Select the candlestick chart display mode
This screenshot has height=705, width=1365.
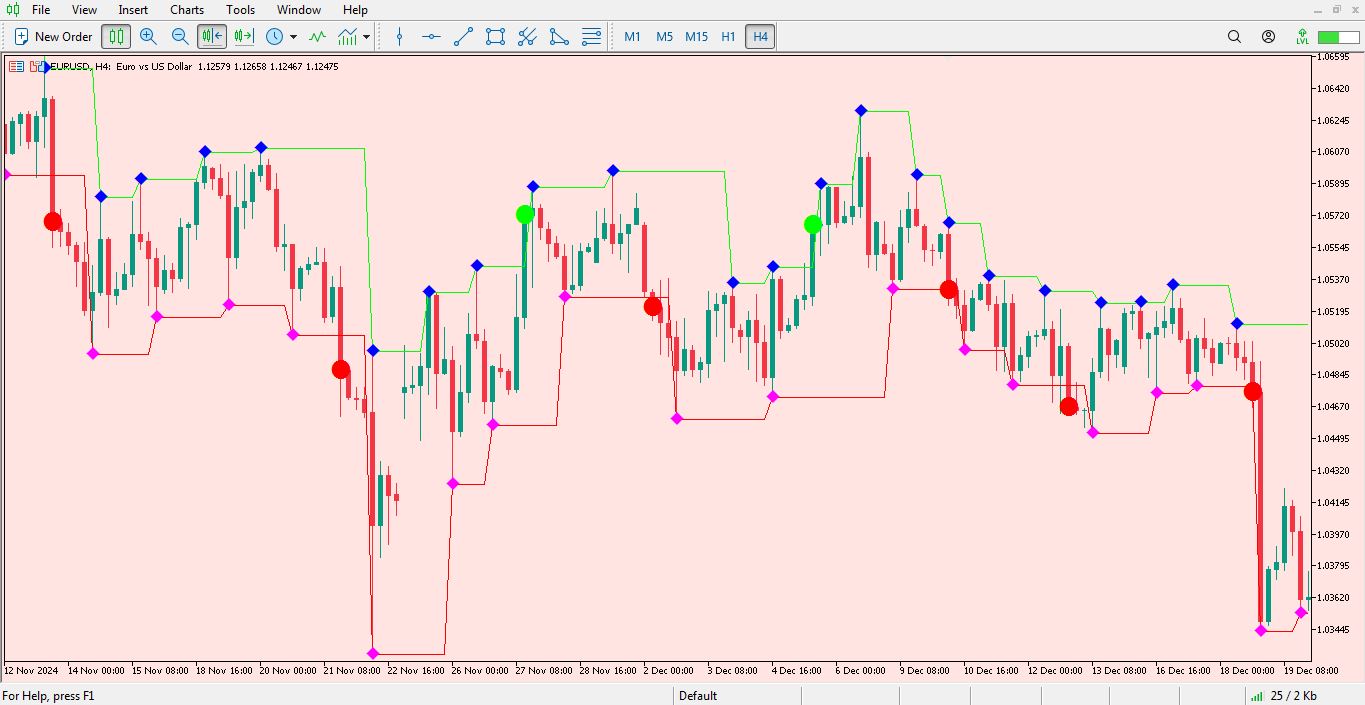tap(116, 37)
